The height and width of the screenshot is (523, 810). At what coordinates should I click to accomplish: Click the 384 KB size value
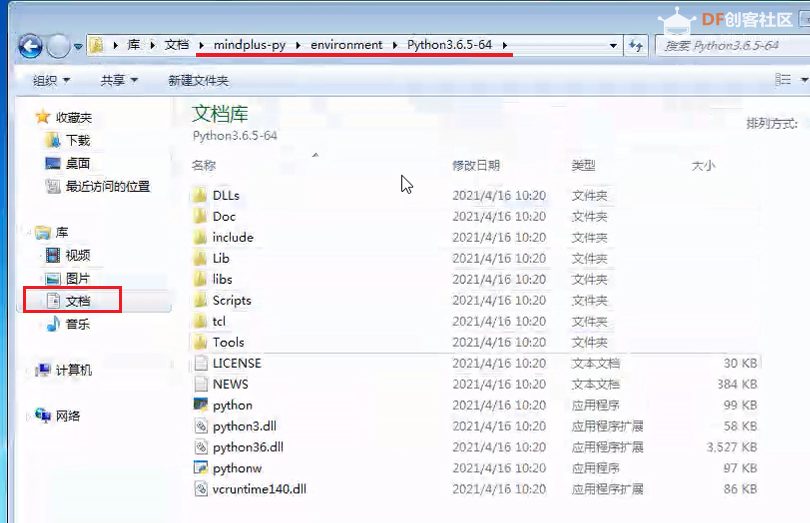coord(737,384)
